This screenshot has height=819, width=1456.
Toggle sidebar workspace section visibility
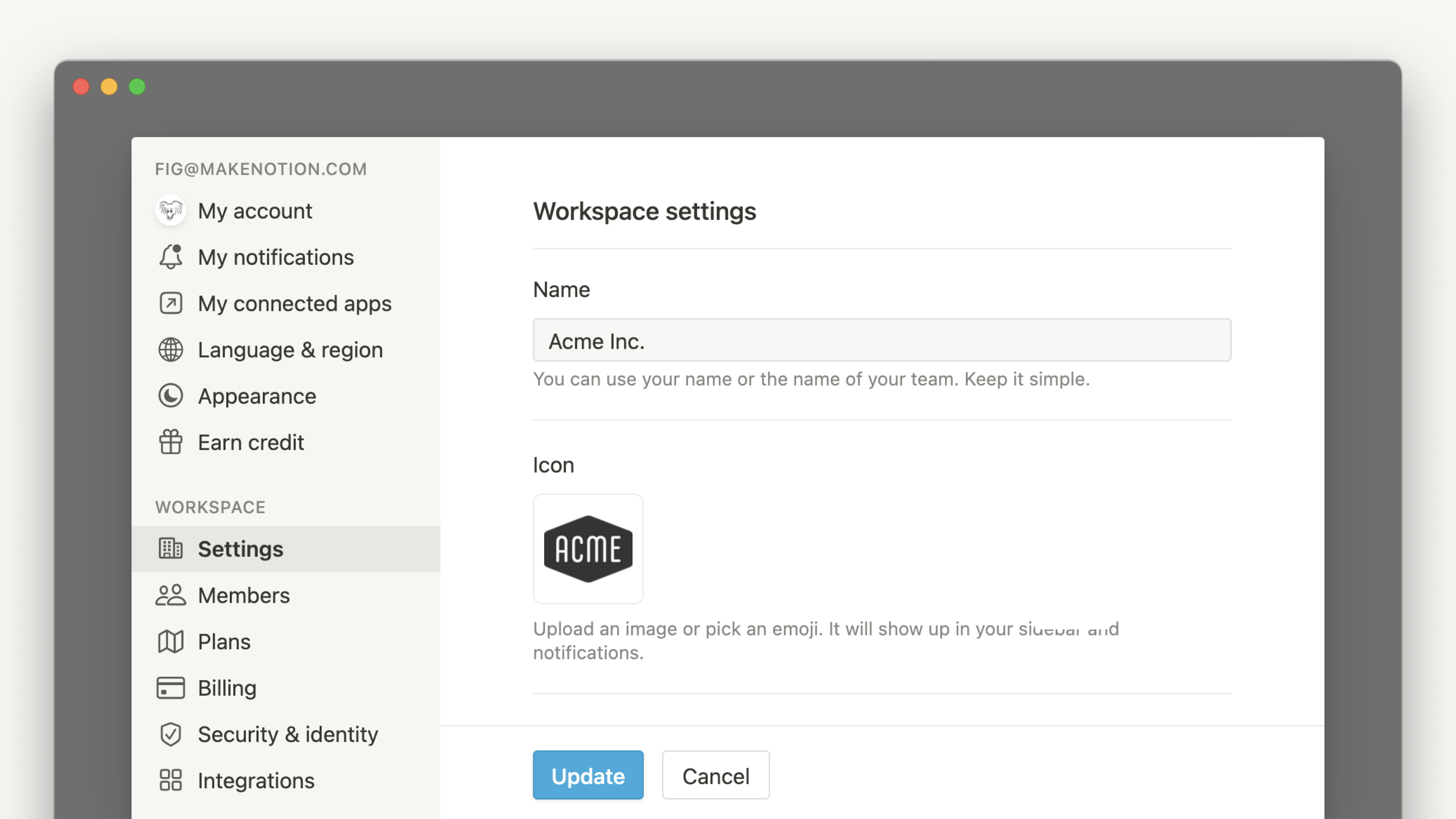(x=210, y=506)
